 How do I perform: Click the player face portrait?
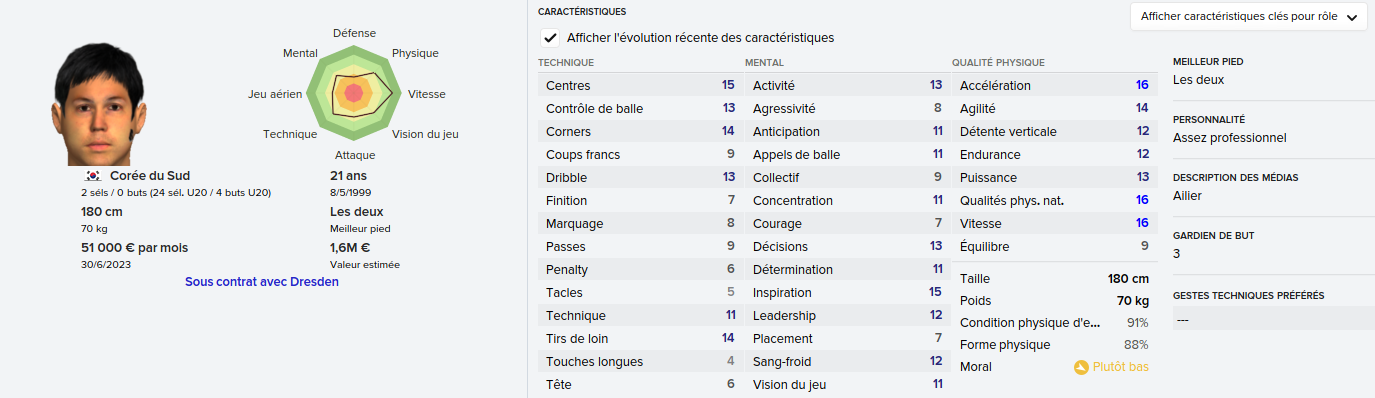click(x=102, y=103)
